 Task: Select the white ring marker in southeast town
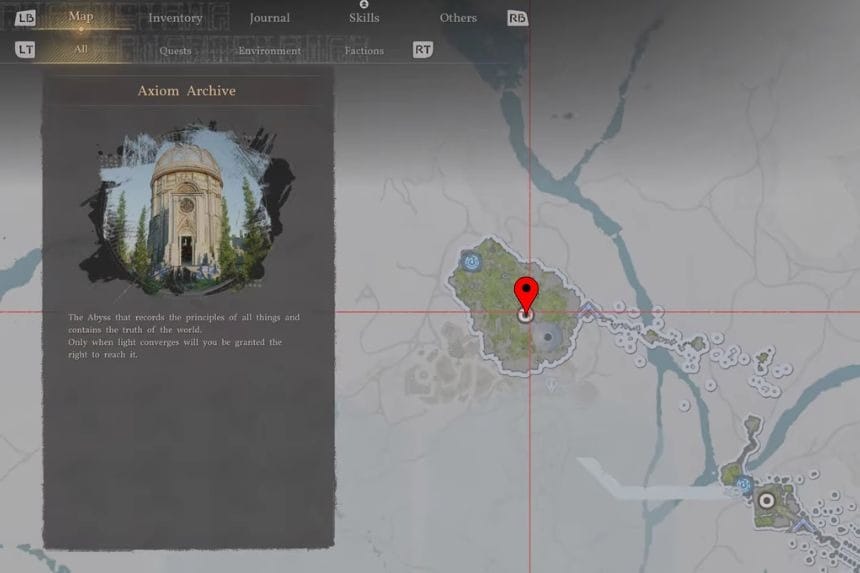pyautogui.click(x=768, y=501)
